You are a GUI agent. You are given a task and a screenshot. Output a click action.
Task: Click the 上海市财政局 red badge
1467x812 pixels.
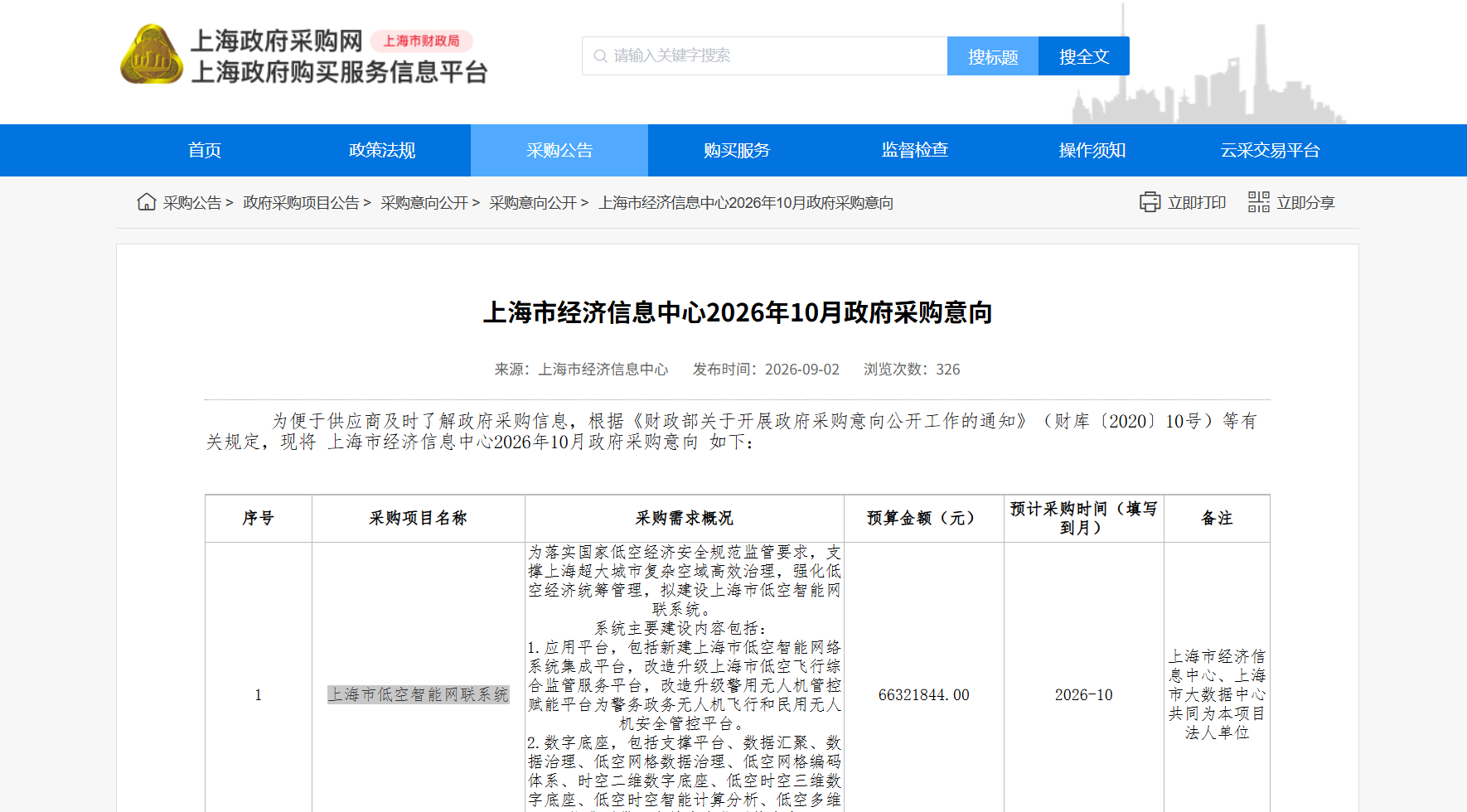click(x=421, y=41)
